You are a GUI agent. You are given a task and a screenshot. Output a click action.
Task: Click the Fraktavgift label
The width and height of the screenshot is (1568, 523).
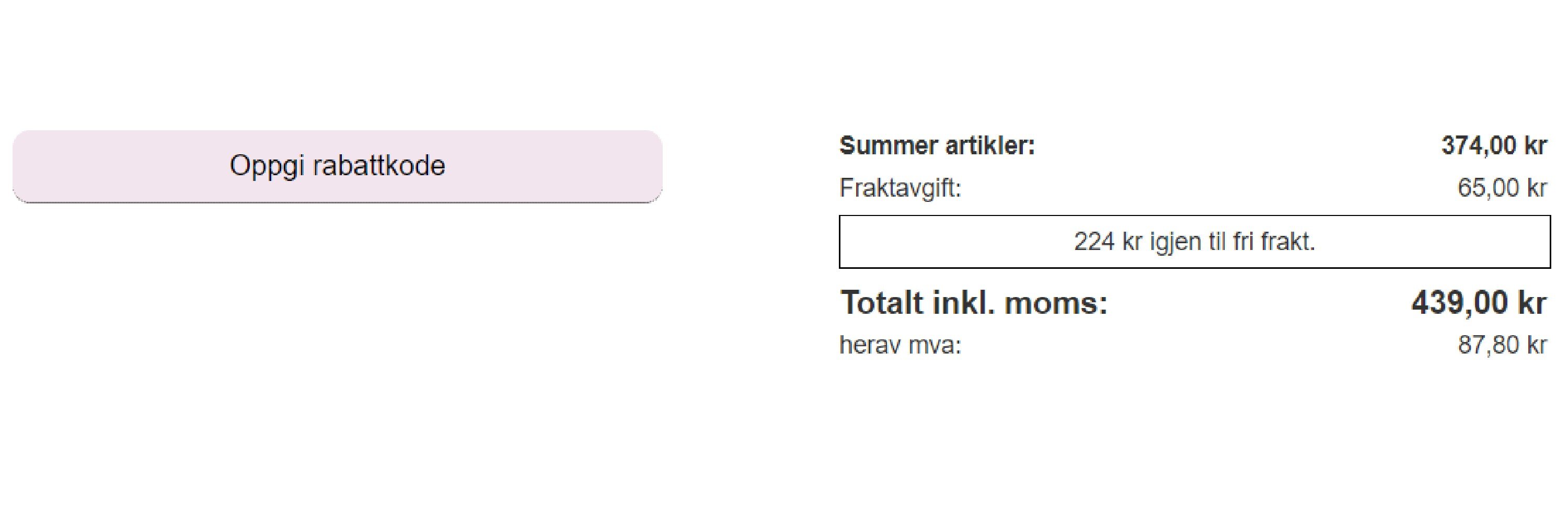[x=900, y=188]
